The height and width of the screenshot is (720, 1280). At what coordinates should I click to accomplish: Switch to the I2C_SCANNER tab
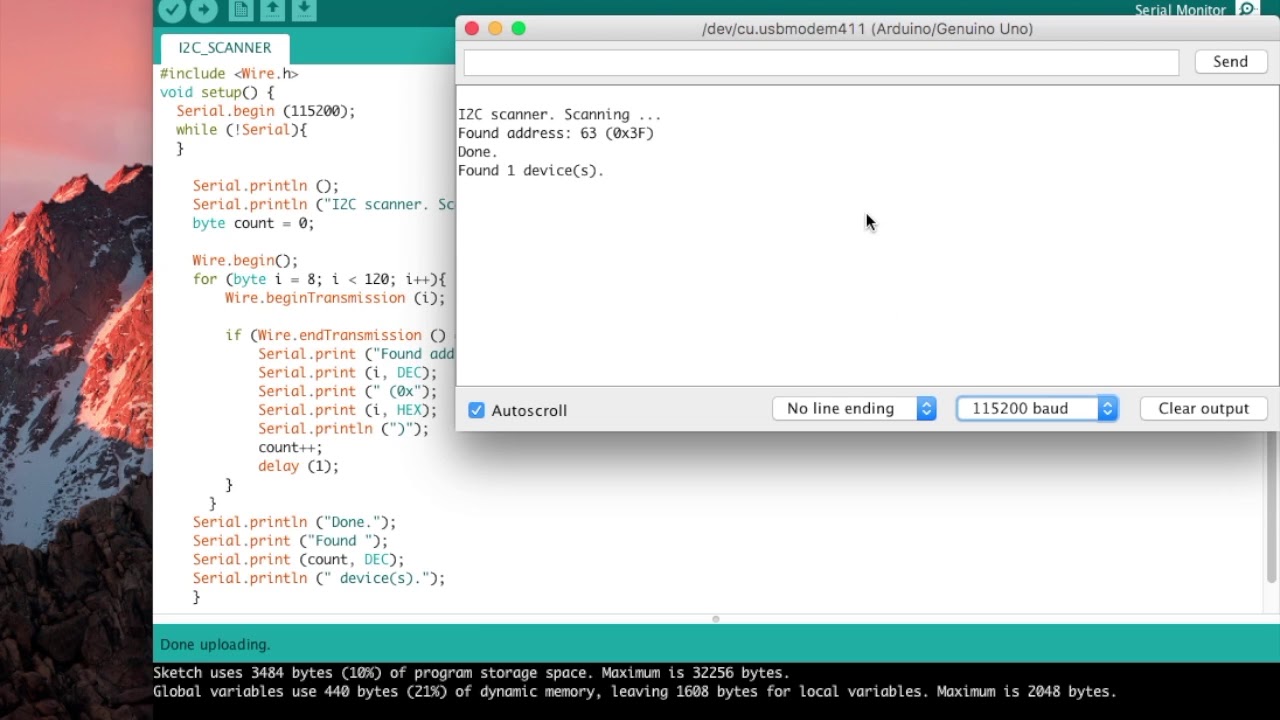click(x=225, y=48)
